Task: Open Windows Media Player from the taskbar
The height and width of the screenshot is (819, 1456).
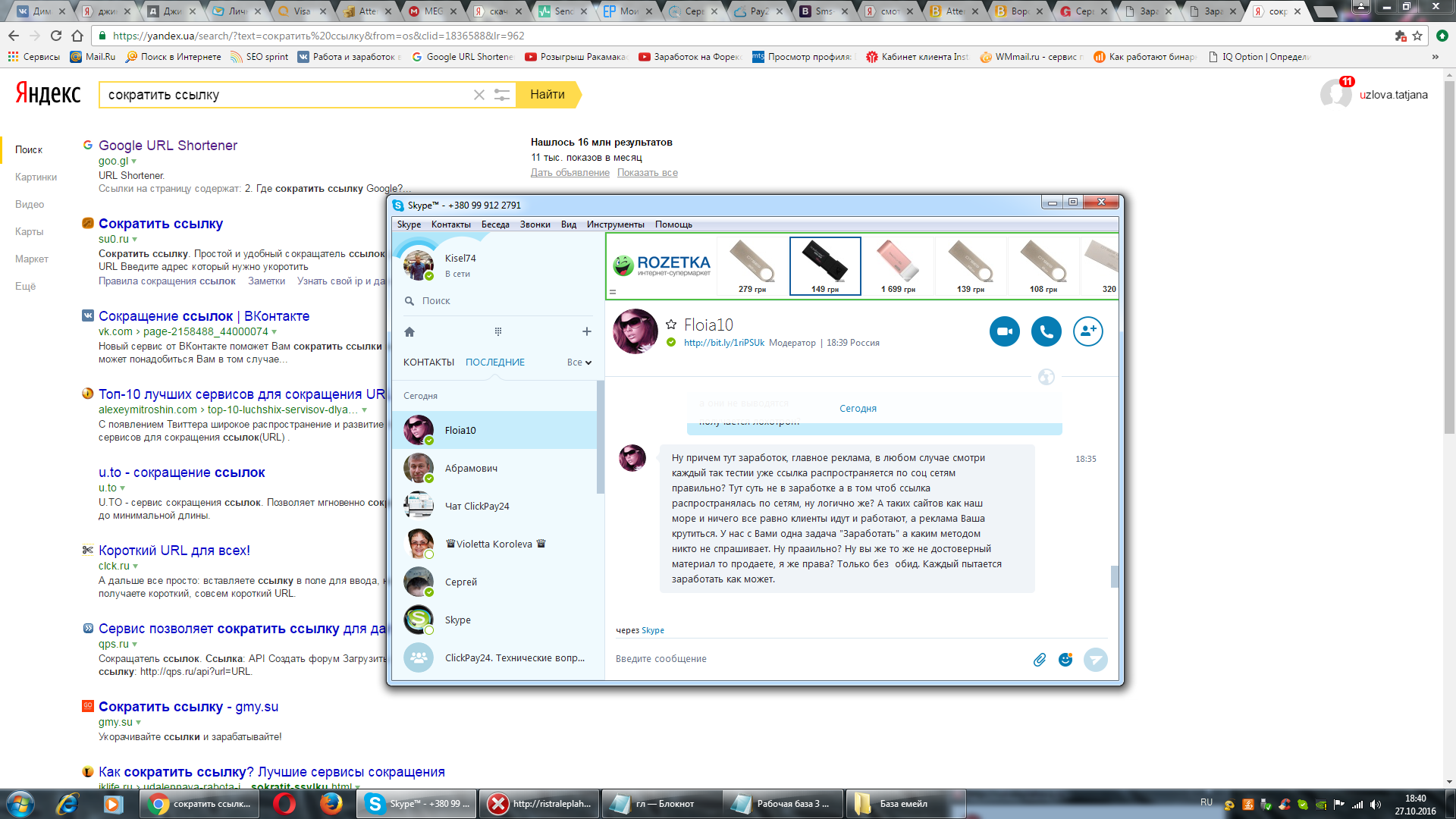Action: (x=113, y=804)
